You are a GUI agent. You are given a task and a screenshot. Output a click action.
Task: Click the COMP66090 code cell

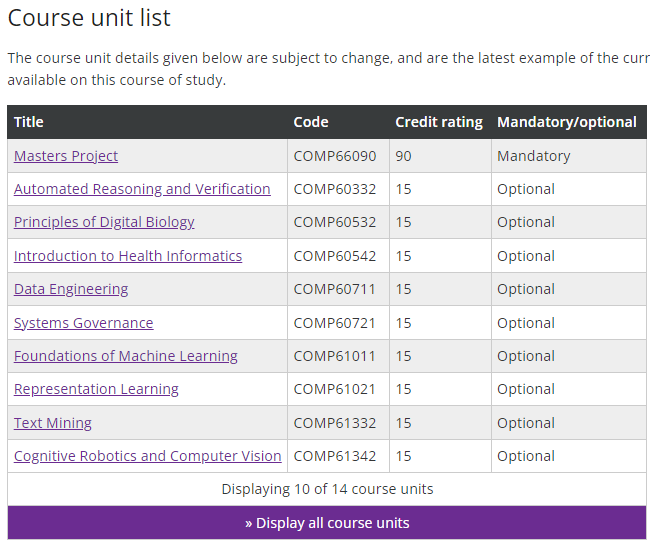point(335,156)
